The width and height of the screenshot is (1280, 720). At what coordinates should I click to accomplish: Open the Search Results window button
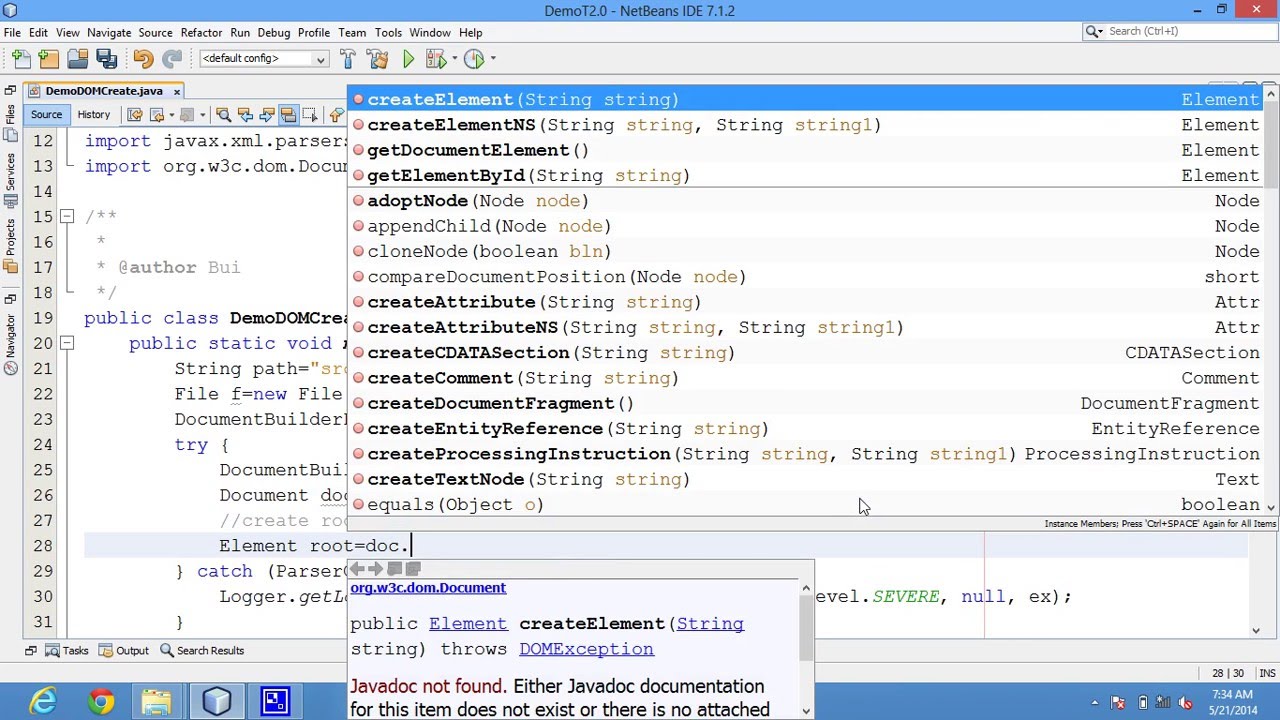201,651
